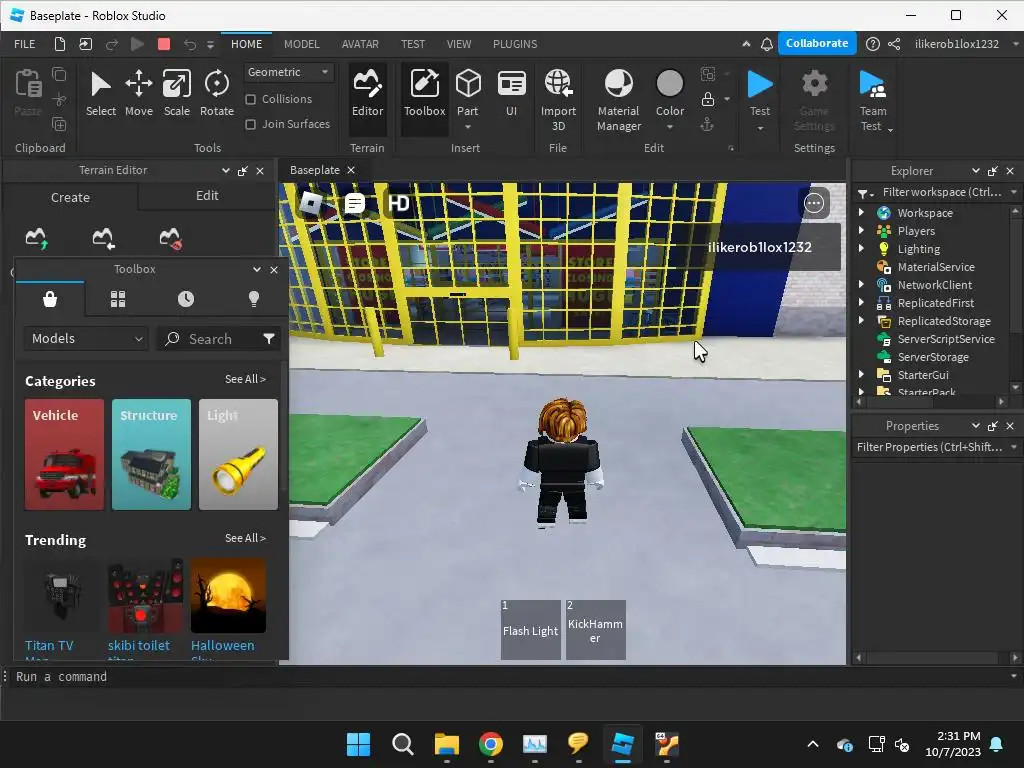Pick the Rotate tool
Image resolution: width=1024 pixels, height=768 pixels.
[x=216, y=93]
